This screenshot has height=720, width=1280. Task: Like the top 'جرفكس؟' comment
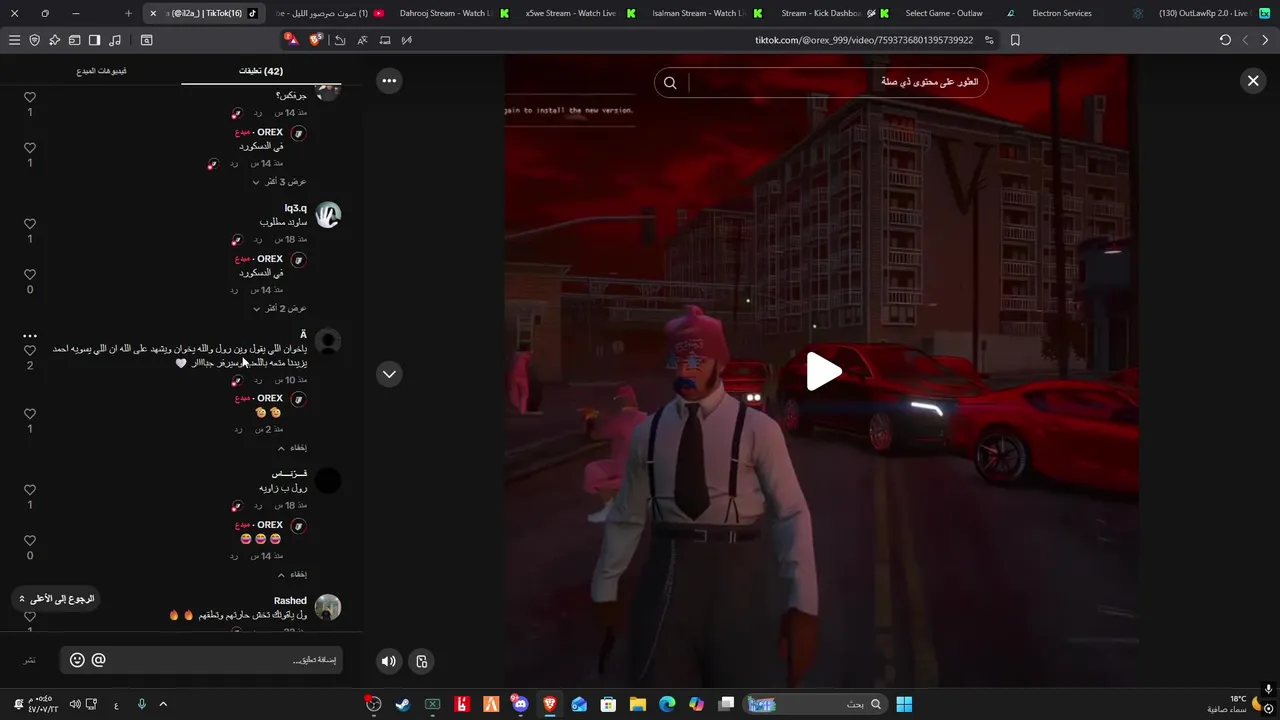30,97
